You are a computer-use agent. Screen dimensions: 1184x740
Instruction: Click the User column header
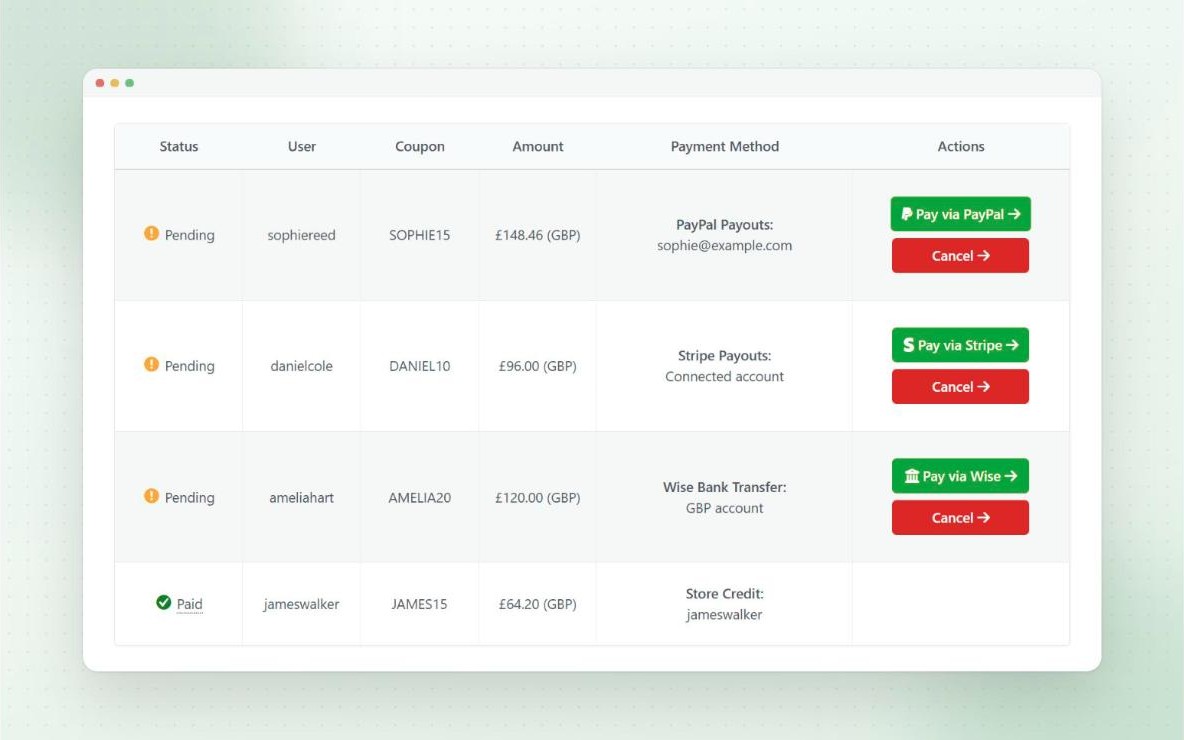pos(302,146)
